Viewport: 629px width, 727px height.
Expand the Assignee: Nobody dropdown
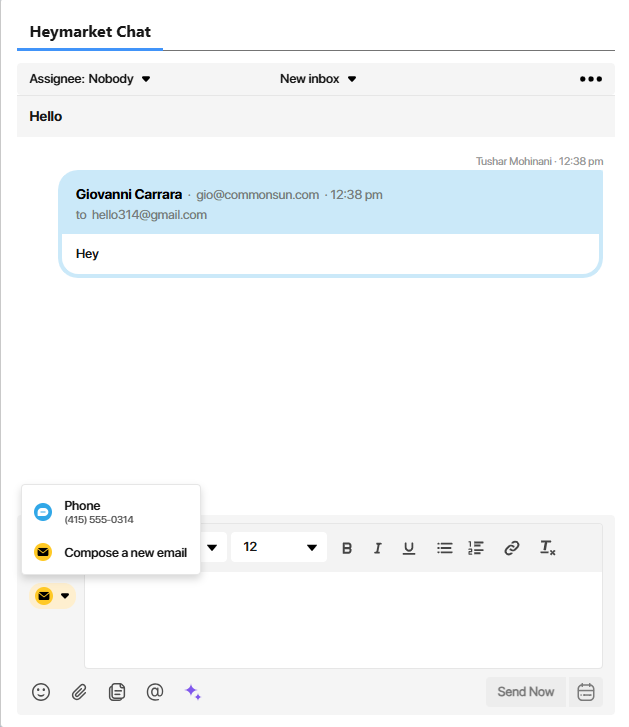pos(90,79)
